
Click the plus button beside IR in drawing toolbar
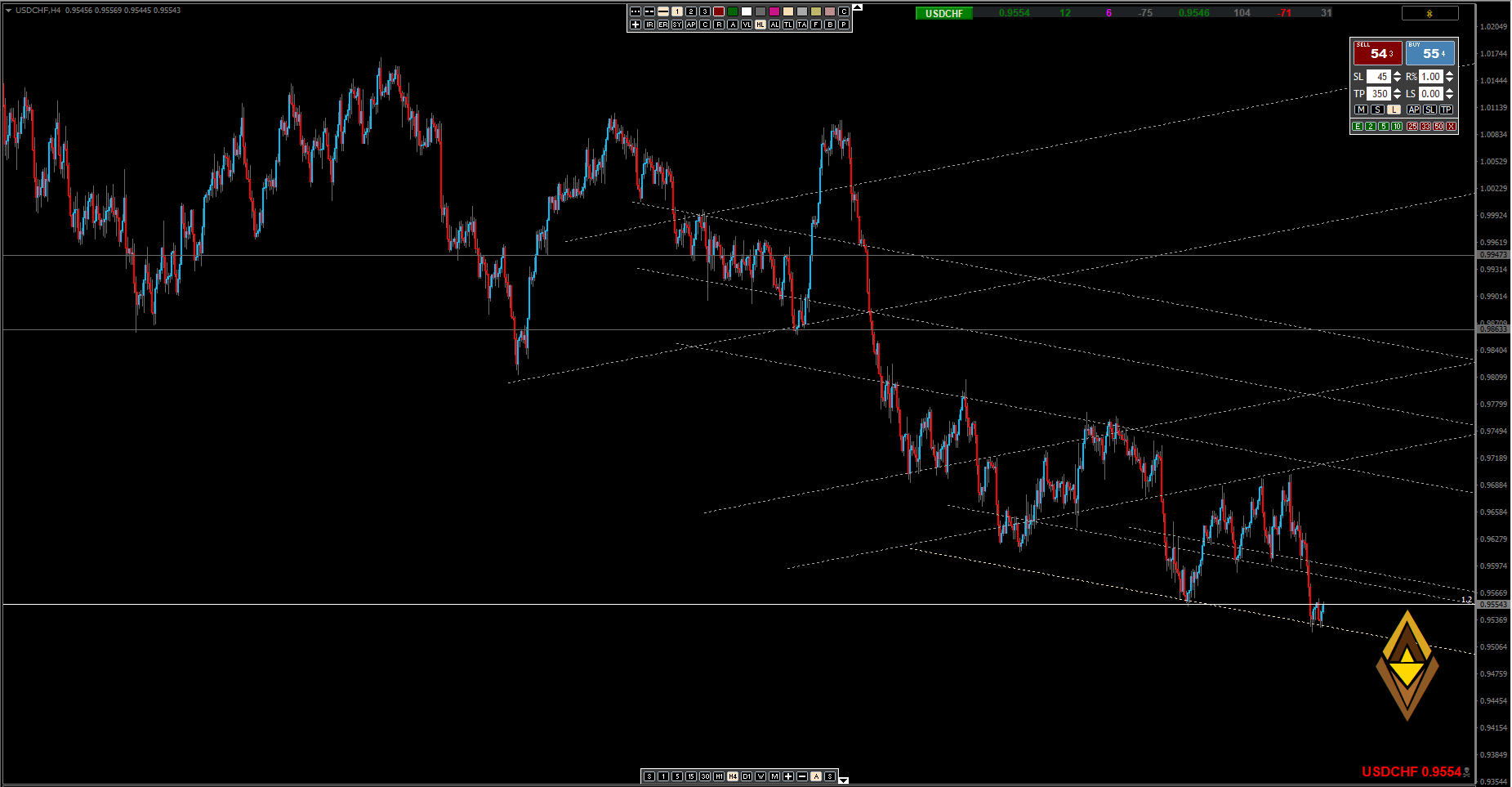(x=636, y=25)
